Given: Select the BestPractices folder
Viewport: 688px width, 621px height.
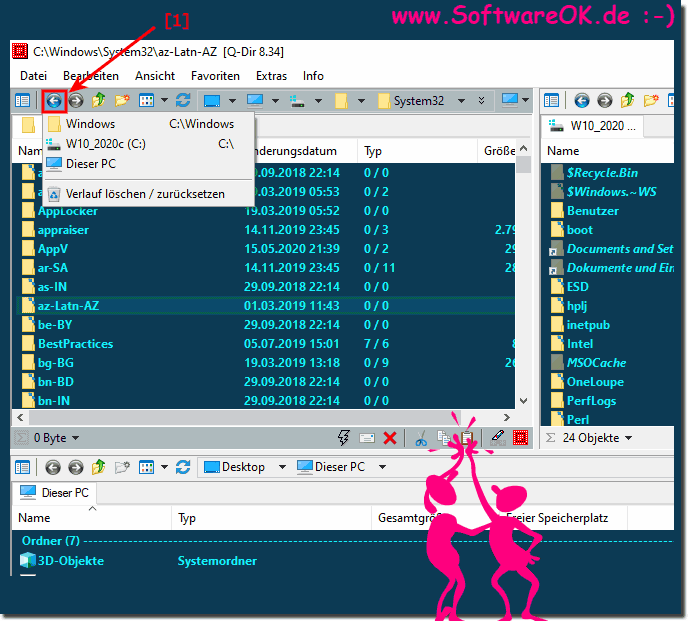Looking at the screenshot, I should pos(75,344).
